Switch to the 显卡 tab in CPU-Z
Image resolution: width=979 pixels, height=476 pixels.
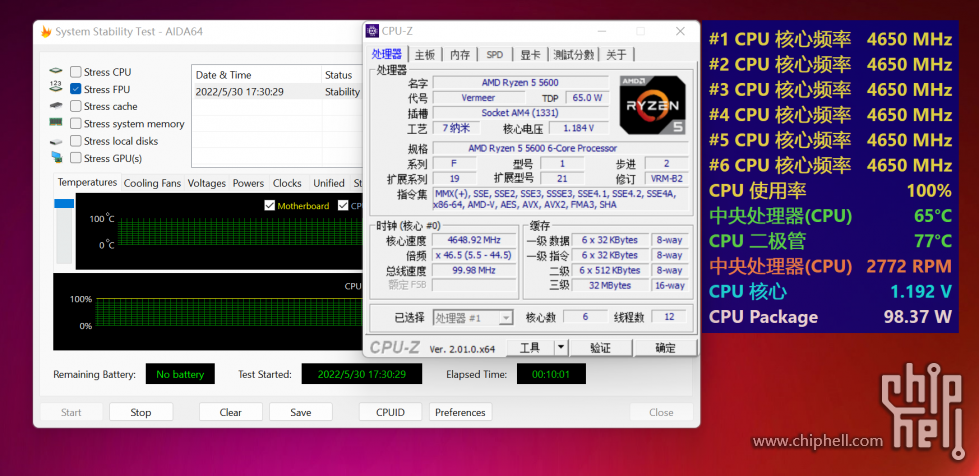530,54
